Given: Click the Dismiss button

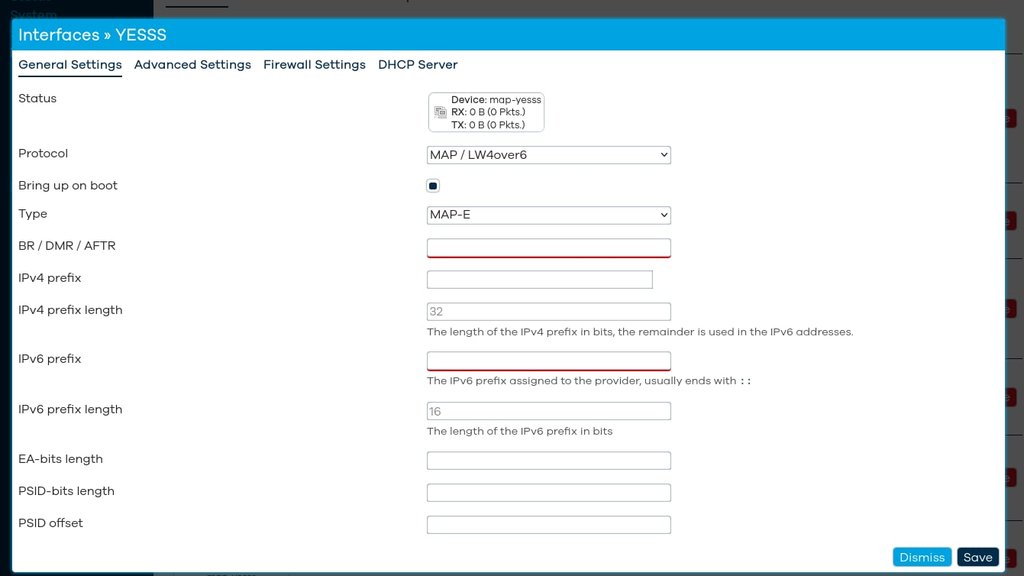Looking at the screenshot, I should tap(921, 557).
